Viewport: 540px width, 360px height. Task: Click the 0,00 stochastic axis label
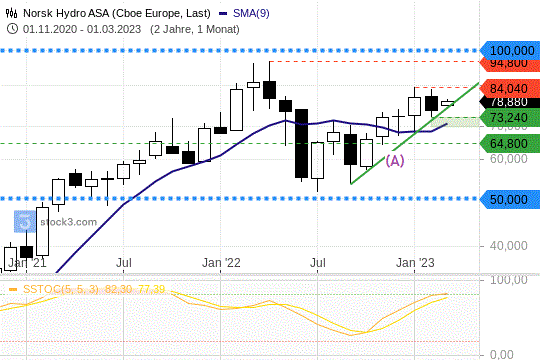click(x=501, y=354)
